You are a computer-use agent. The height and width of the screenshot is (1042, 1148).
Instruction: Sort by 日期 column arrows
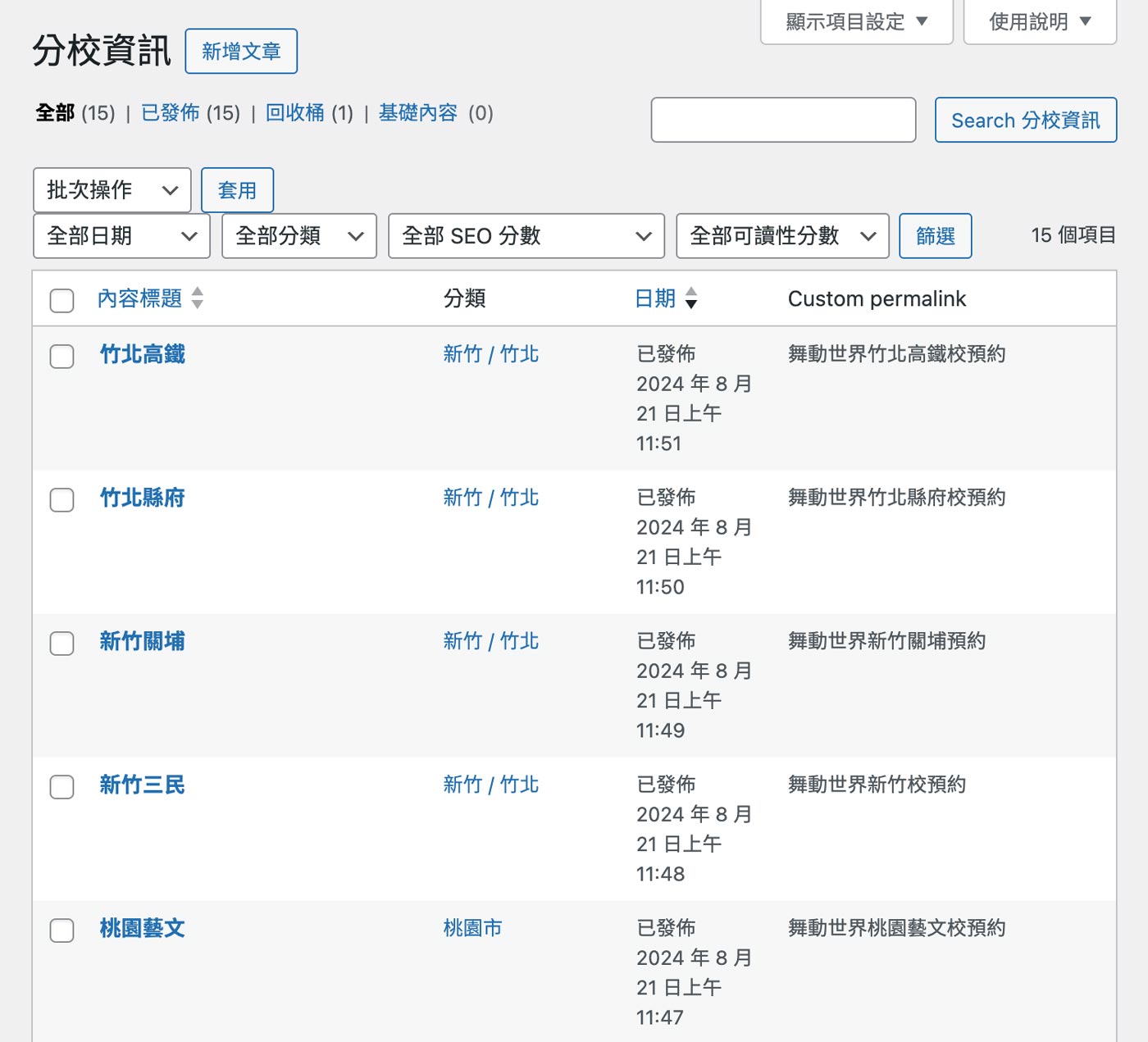pos(691,298)
